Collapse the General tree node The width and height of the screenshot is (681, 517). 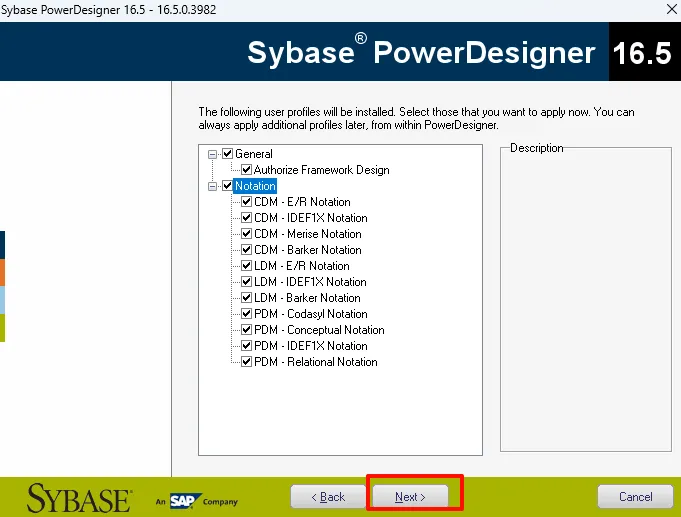pyautogui.click(x=212, y=154)
